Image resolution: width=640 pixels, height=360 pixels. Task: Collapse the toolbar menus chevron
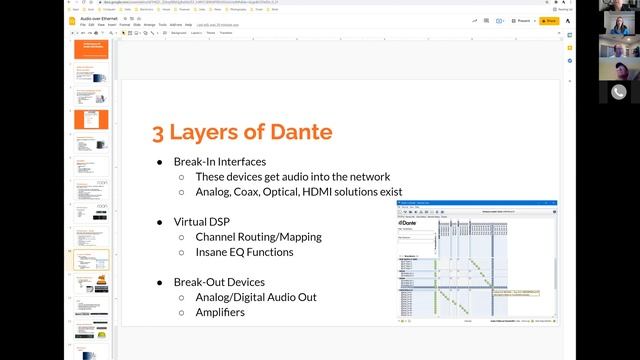[x=559, y=33]
